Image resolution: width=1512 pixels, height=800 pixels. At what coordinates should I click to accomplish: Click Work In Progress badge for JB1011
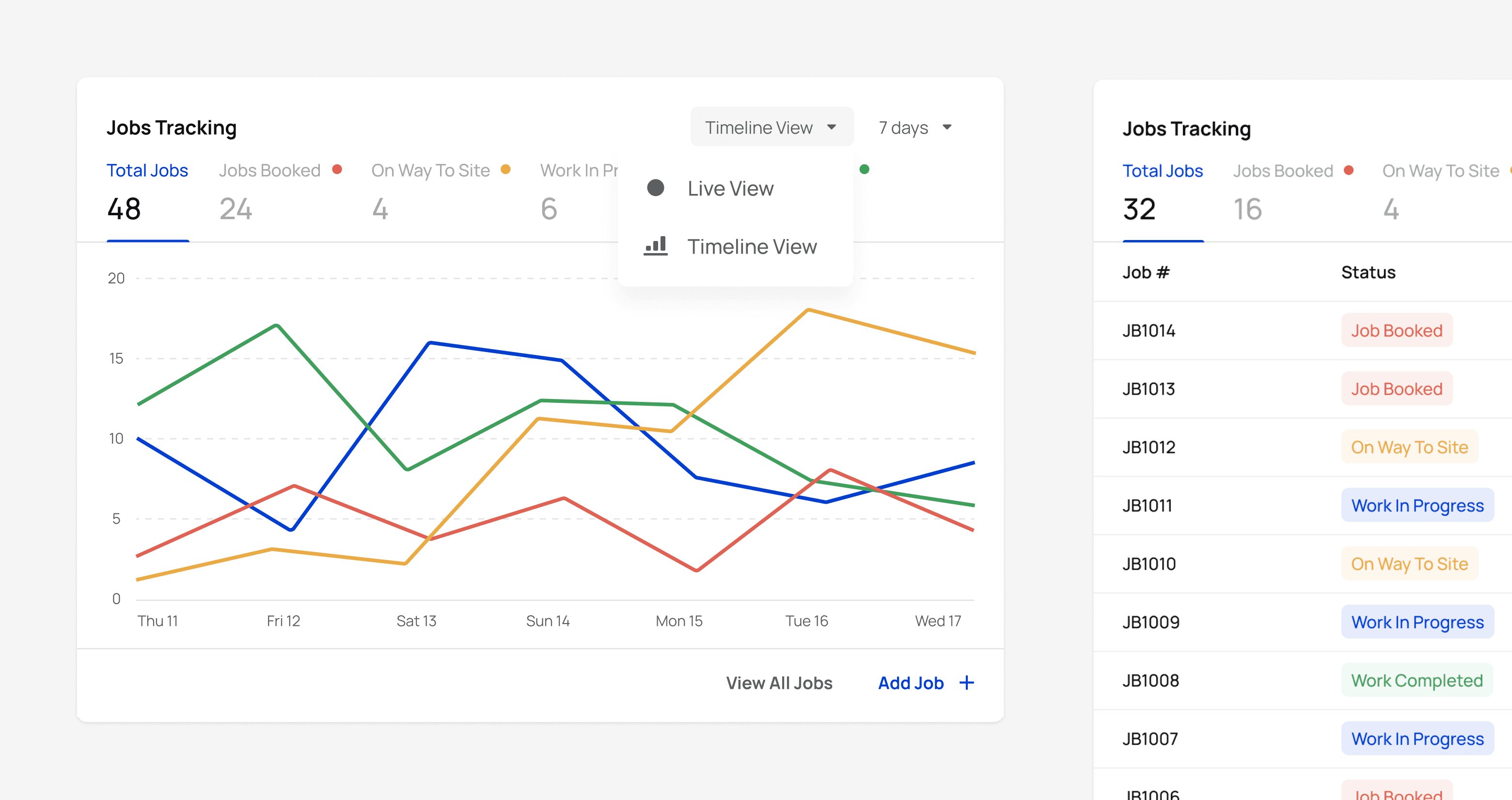point(1417,505)
